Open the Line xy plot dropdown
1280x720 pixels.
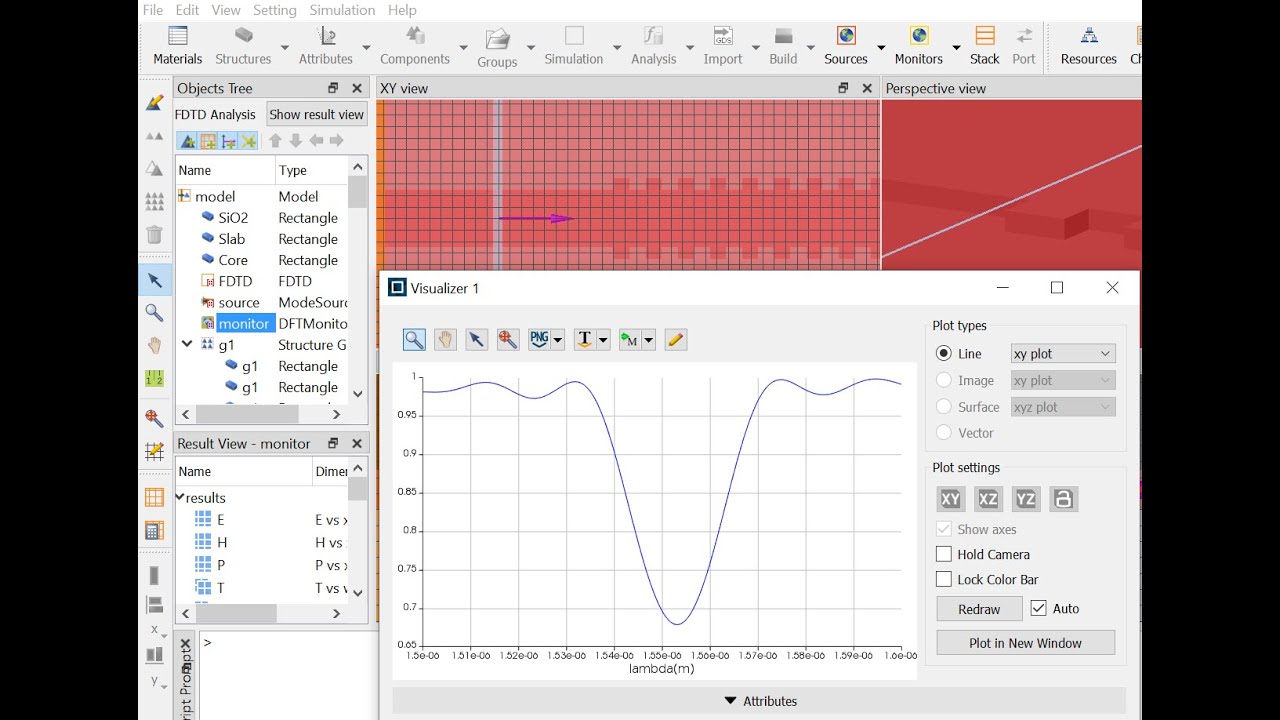pyautogui.click(x=1062, y=354)
